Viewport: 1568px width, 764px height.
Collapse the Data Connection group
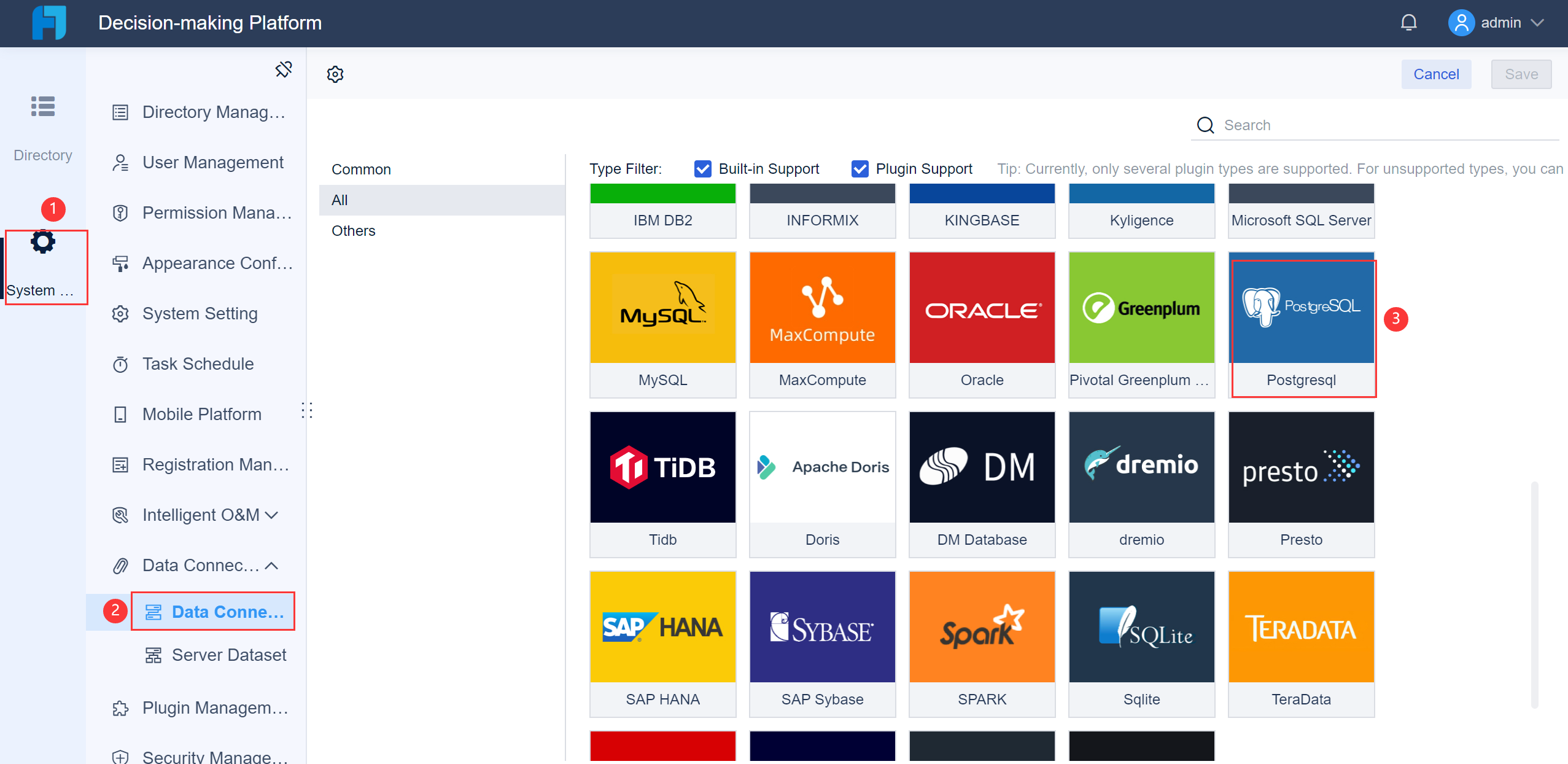[271, 565]
